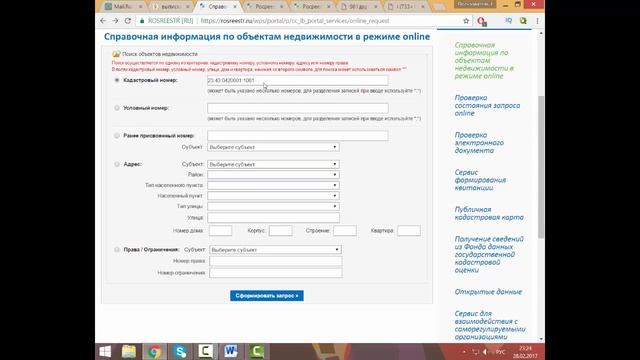Switch to the last (733) tab
Viewport: 640px width, 360px height.
405,7
